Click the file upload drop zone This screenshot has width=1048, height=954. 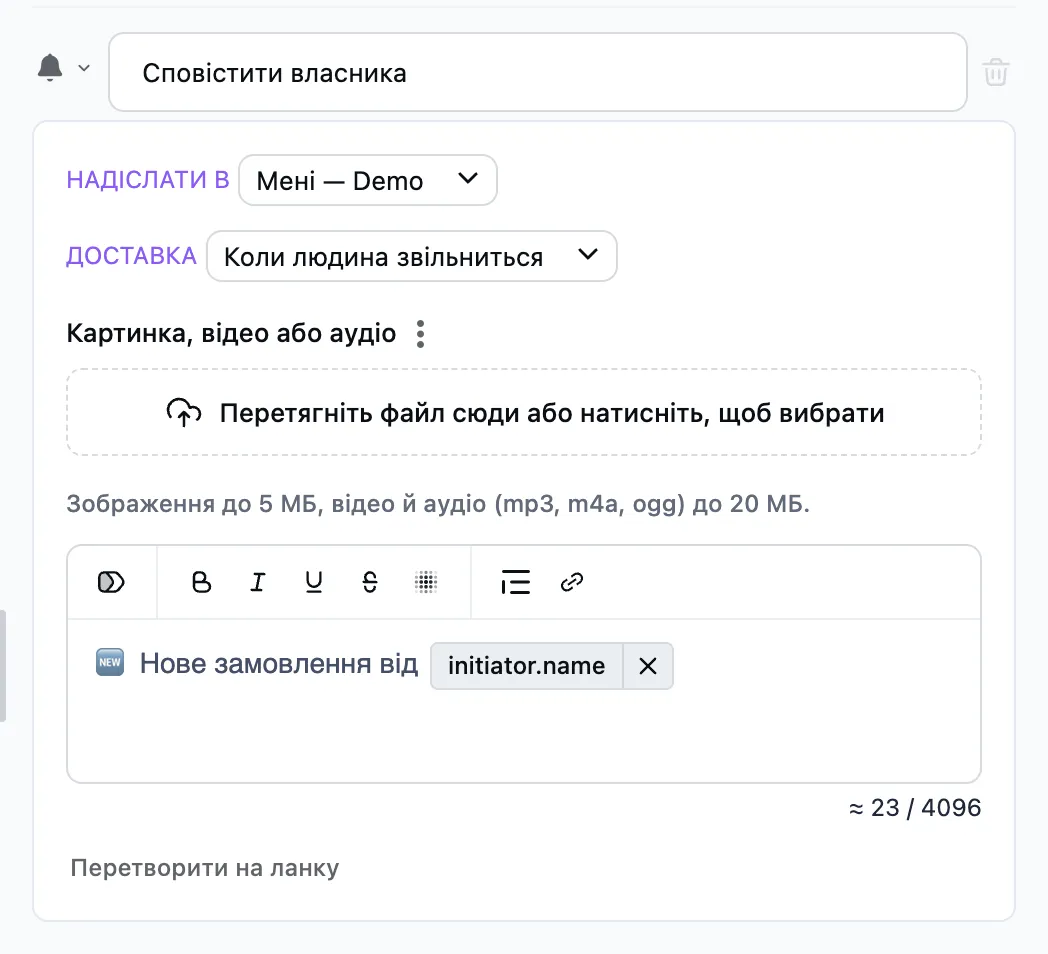tap(524, 412)
